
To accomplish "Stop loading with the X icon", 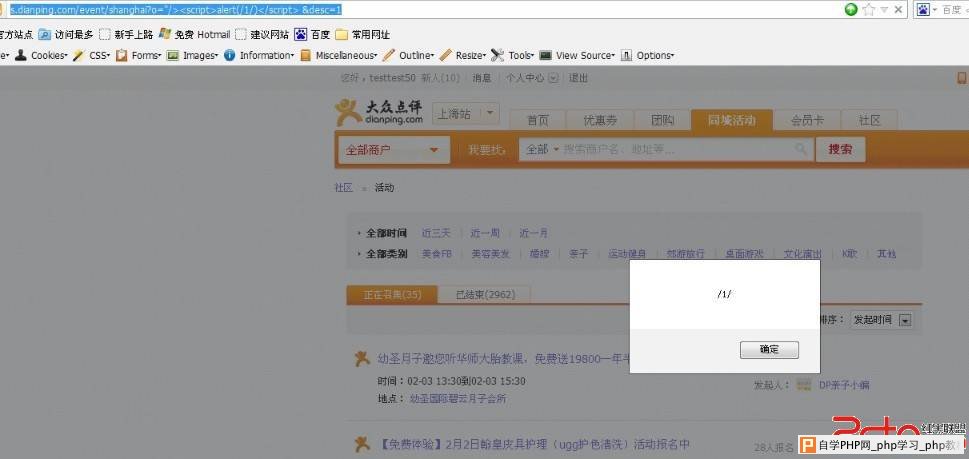I will pos(899,9).
